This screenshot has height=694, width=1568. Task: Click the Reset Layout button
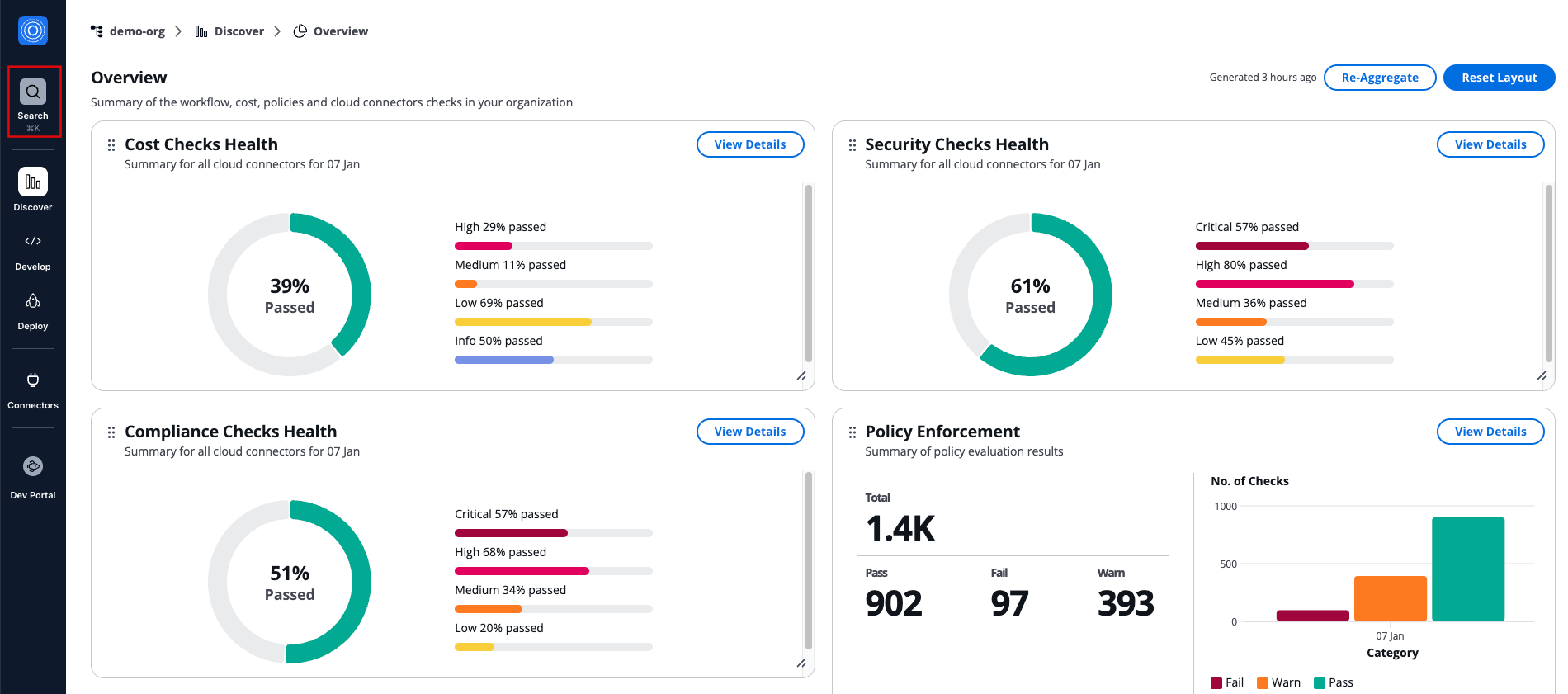(x=1499, y=78)
